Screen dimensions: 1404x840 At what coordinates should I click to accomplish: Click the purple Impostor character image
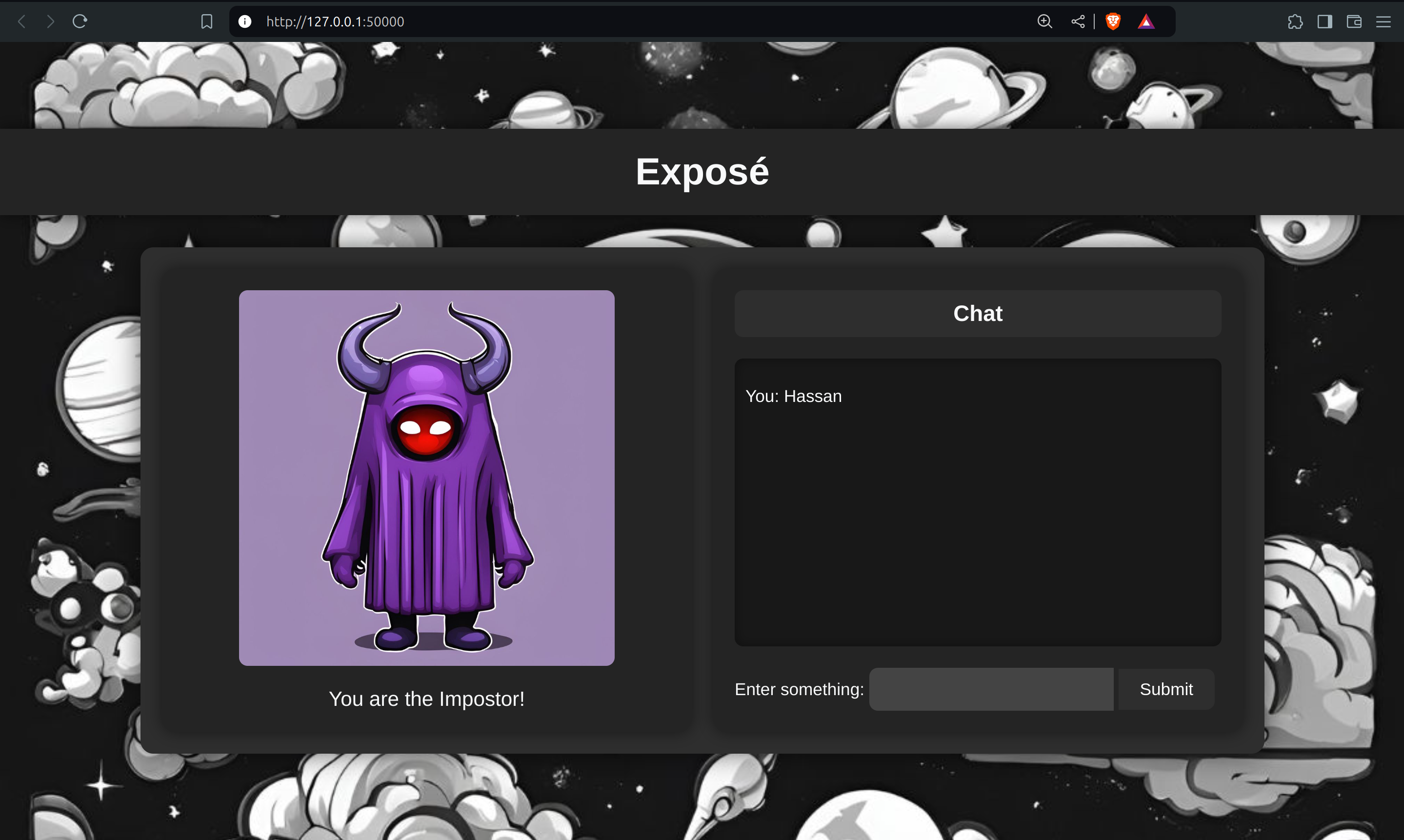(x=426, y=477)
